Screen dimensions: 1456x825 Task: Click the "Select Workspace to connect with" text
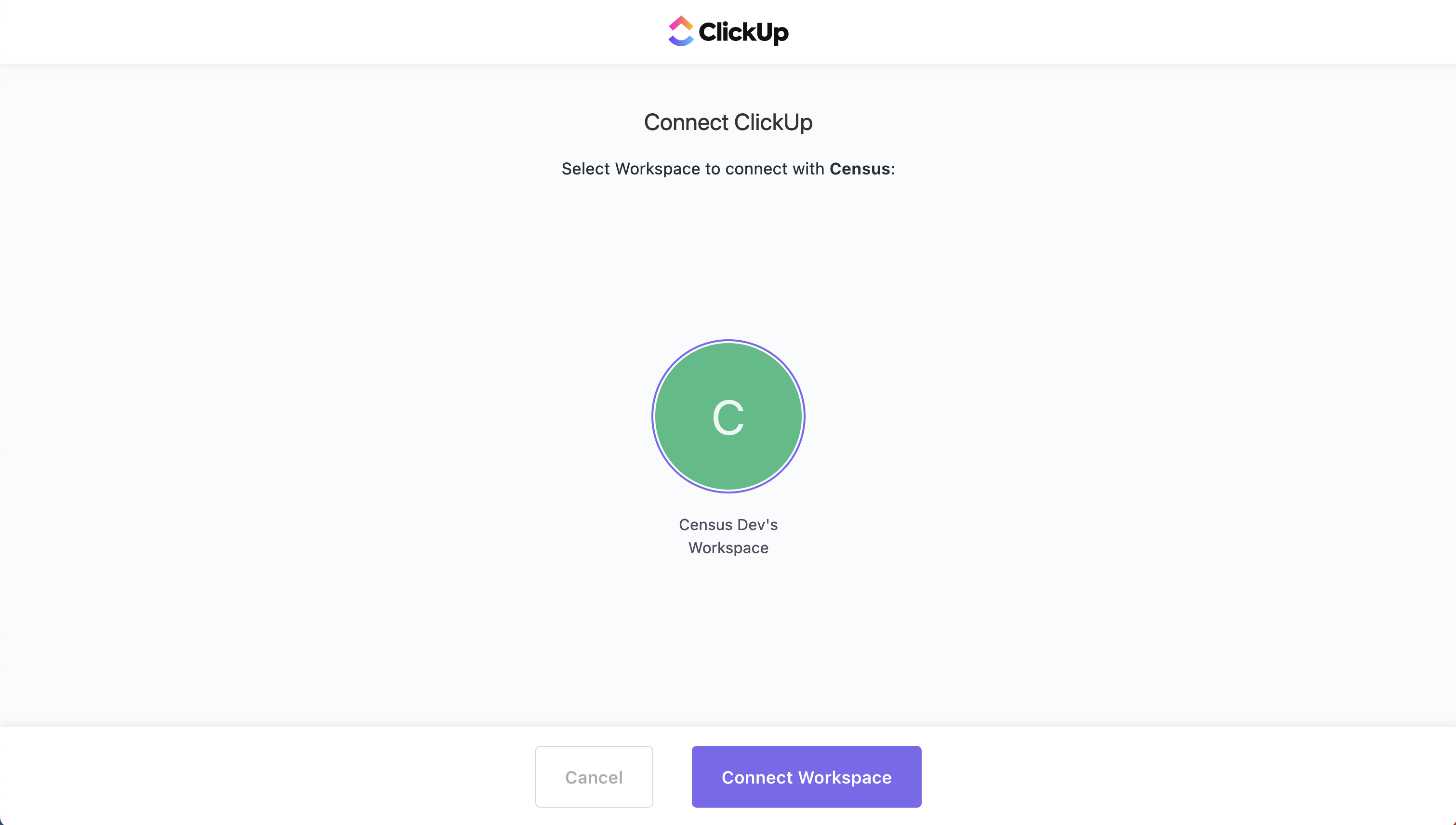tap(693, 169)
